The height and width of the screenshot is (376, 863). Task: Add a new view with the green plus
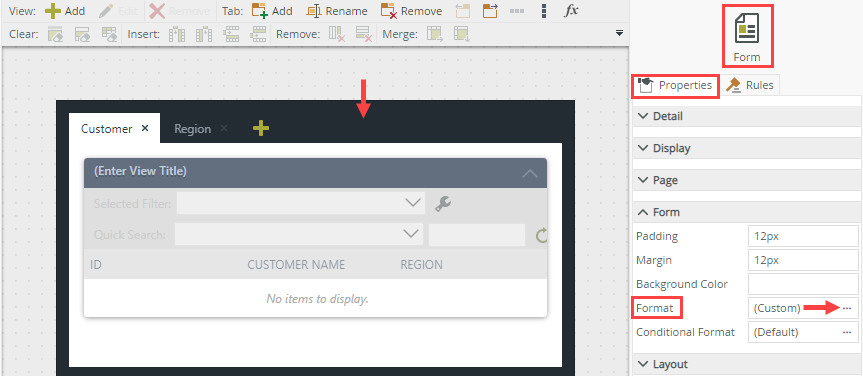tap(65, 10)
